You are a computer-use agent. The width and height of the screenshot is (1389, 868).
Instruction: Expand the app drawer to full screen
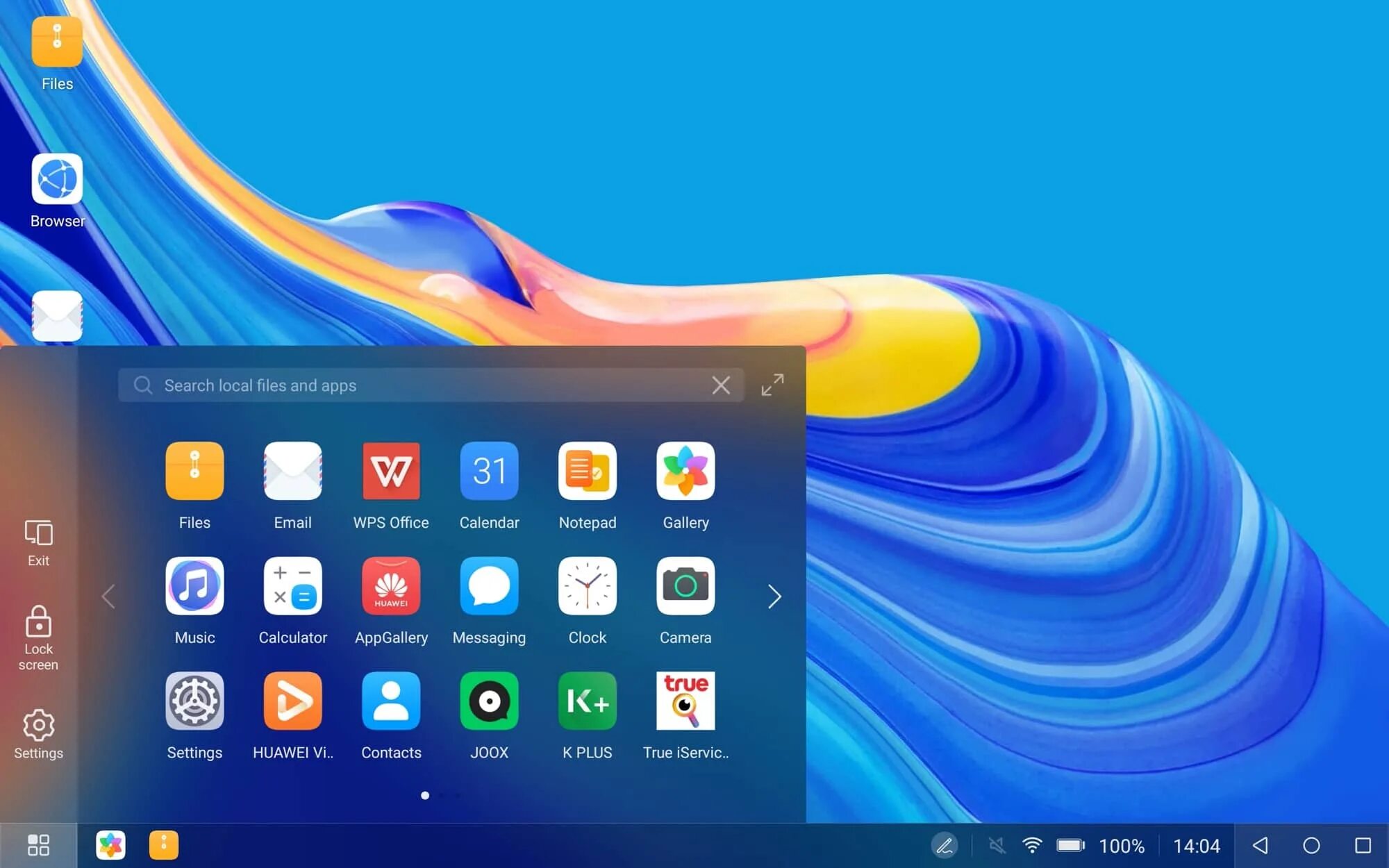(x=772, y=385)
